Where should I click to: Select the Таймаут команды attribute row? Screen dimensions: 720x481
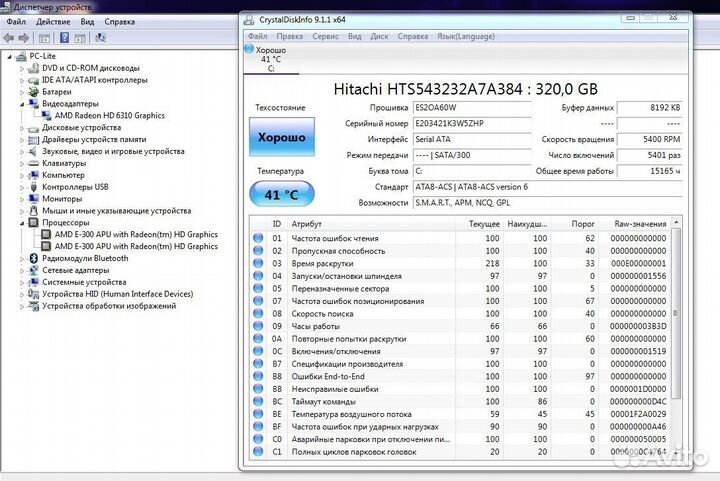(x=461, y=401)
